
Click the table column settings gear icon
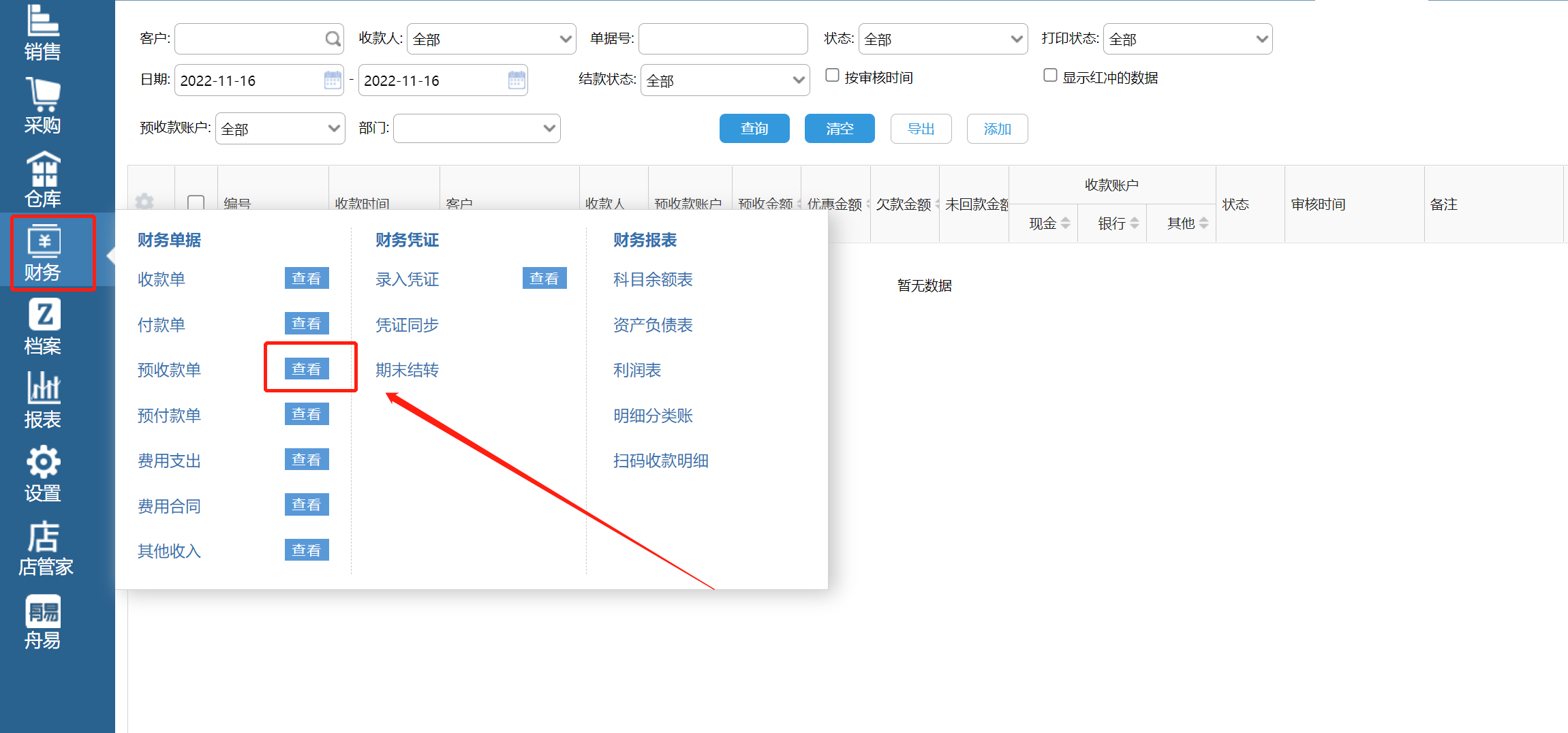coord(144,202)
